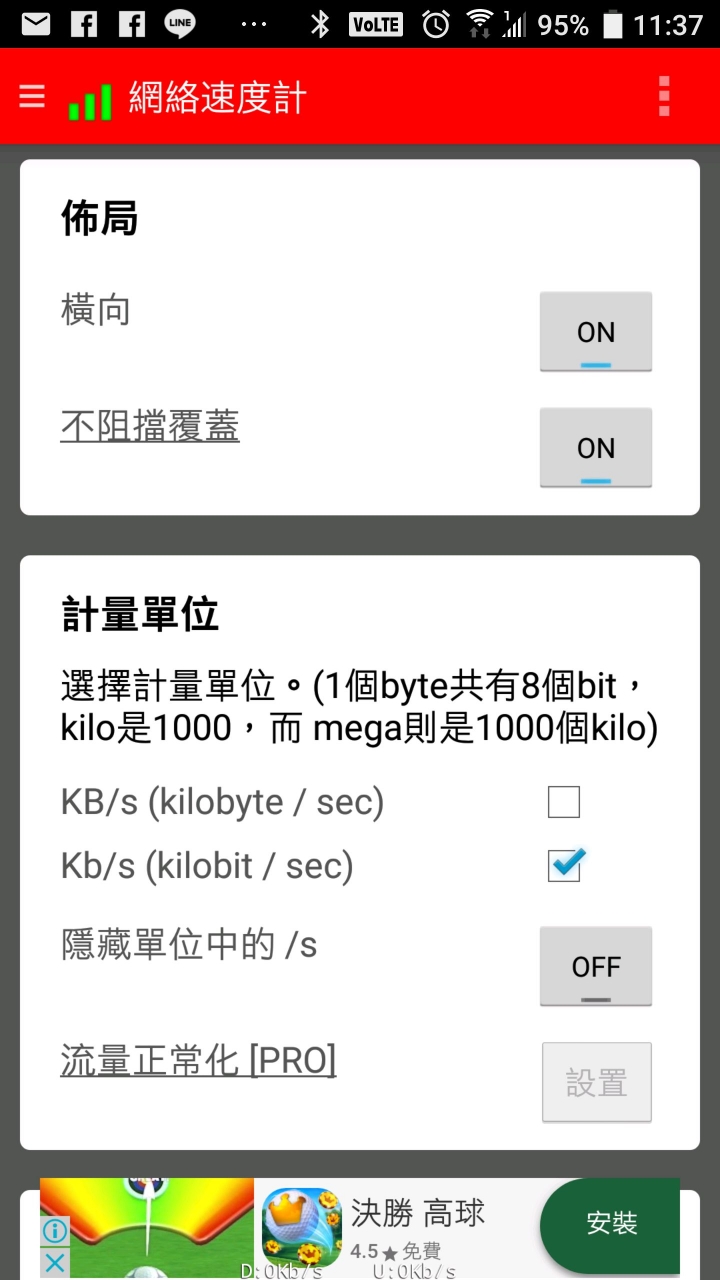Screen dimensions: 720x1280
Task: Toggle 隱藏單位中的 /s OFF switch
Action: pyautogui.click(x=596, y=966)
